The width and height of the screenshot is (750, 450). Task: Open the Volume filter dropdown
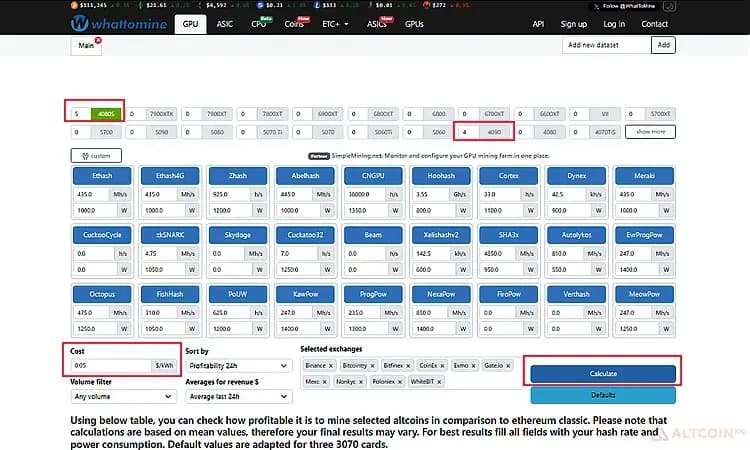pos(123,396)
